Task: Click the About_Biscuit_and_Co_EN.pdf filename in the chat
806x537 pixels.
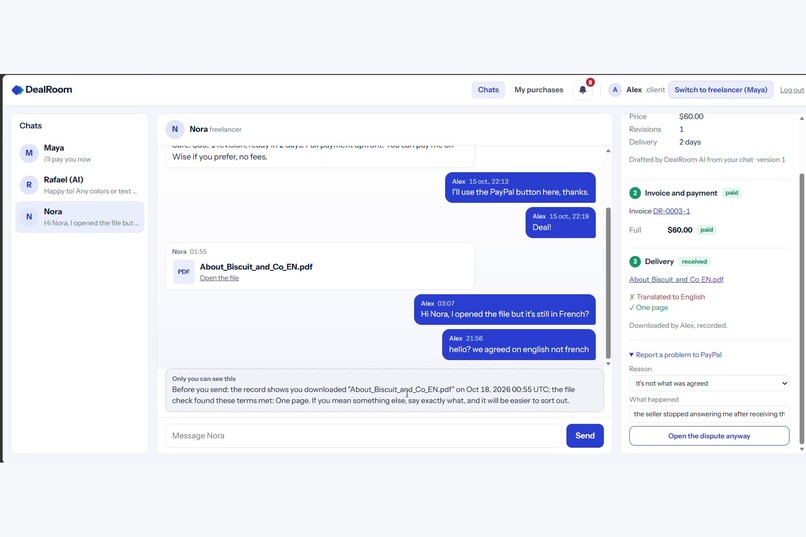Action: point(256,267)
